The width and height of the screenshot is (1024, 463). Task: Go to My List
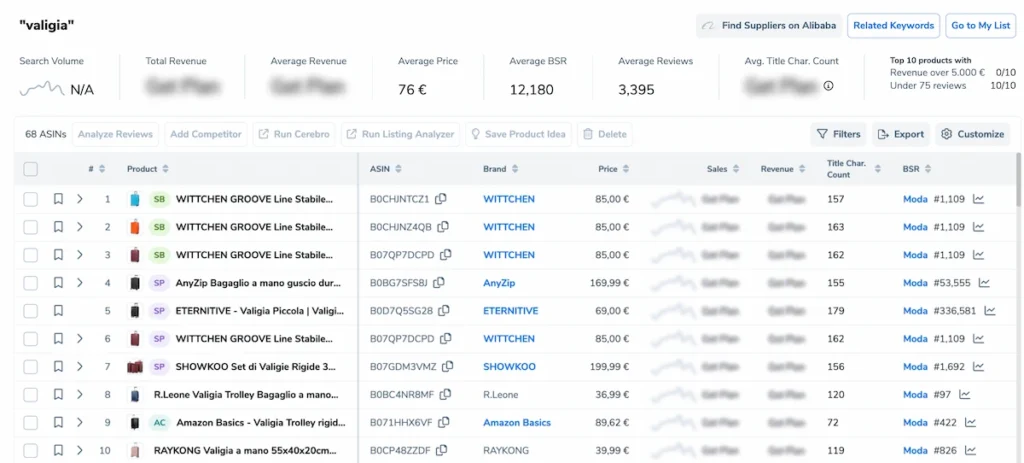(x=980, y=25)
